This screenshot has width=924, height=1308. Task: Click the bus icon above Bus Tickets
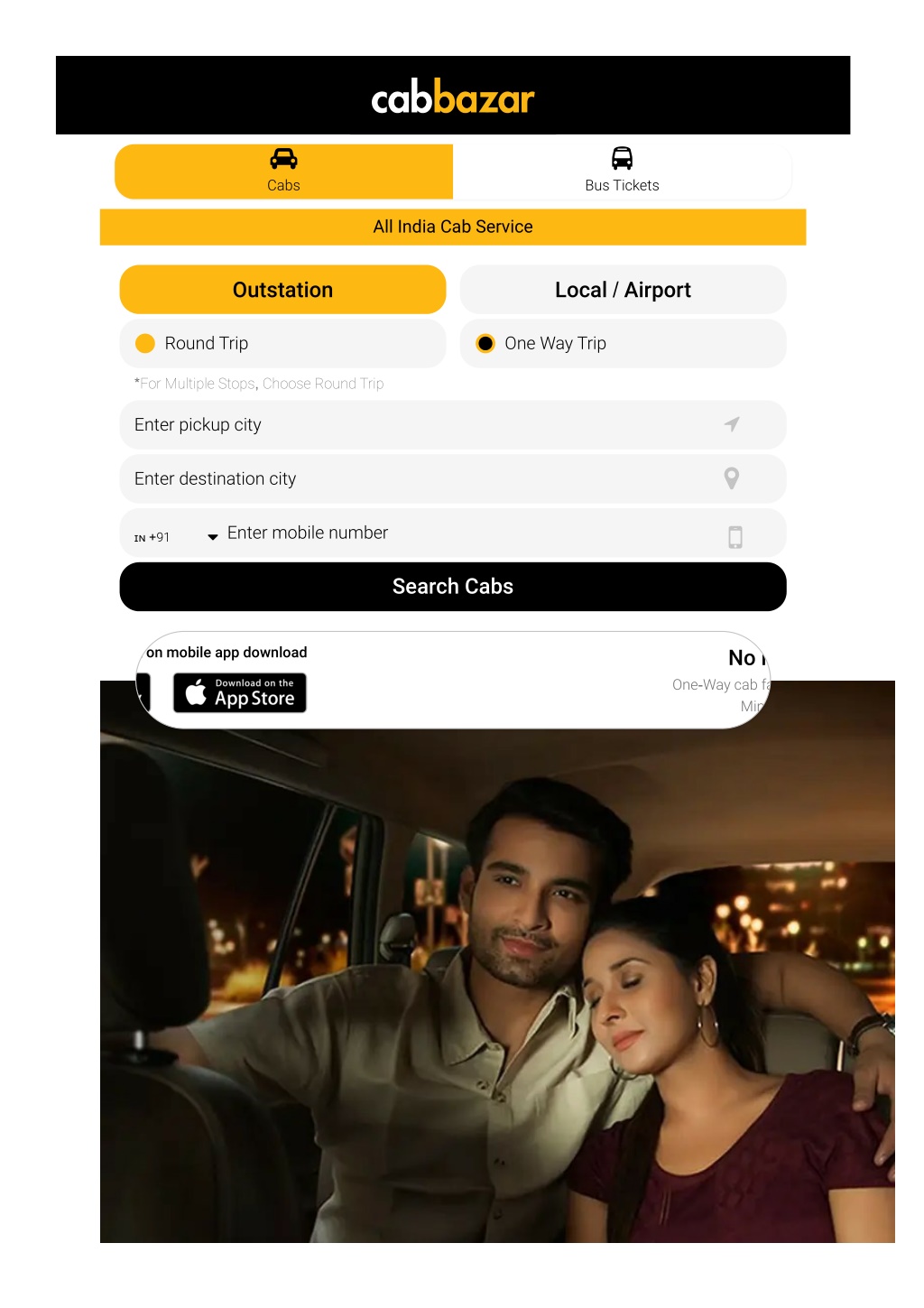[622, 159]
